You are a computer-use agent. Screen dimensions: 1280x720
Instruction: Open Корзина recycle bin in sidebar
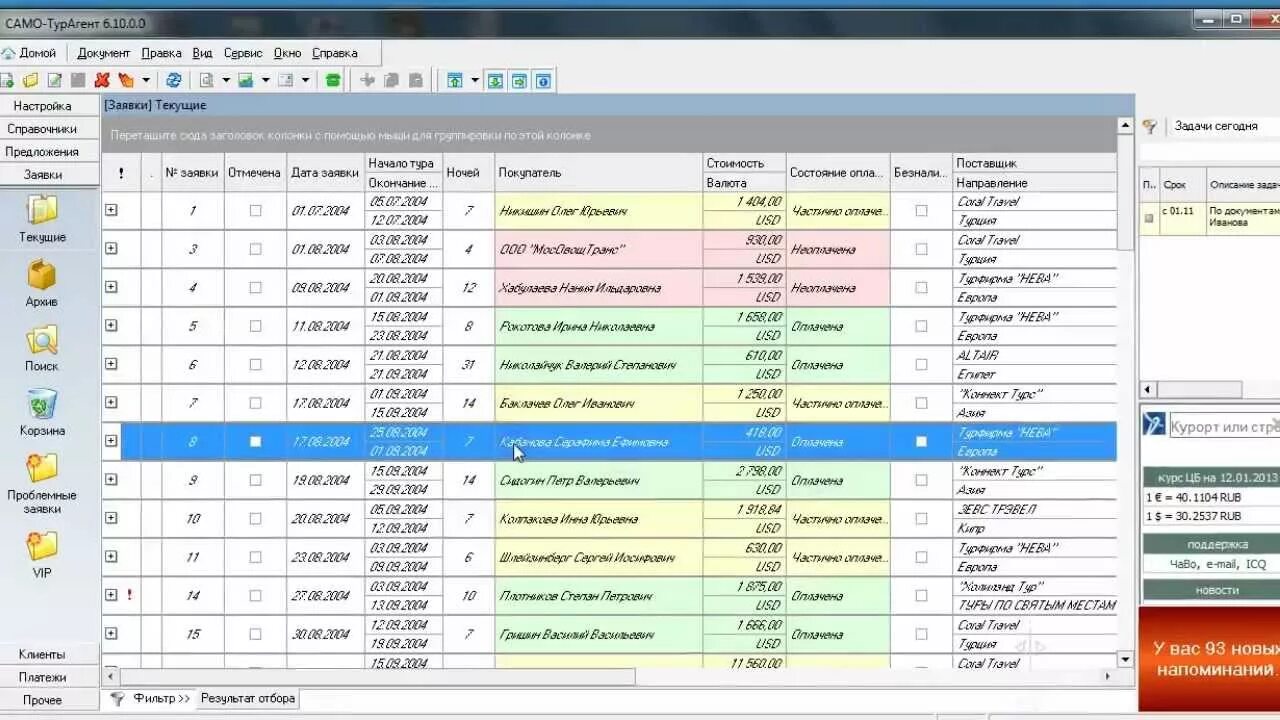pos(42,412)
